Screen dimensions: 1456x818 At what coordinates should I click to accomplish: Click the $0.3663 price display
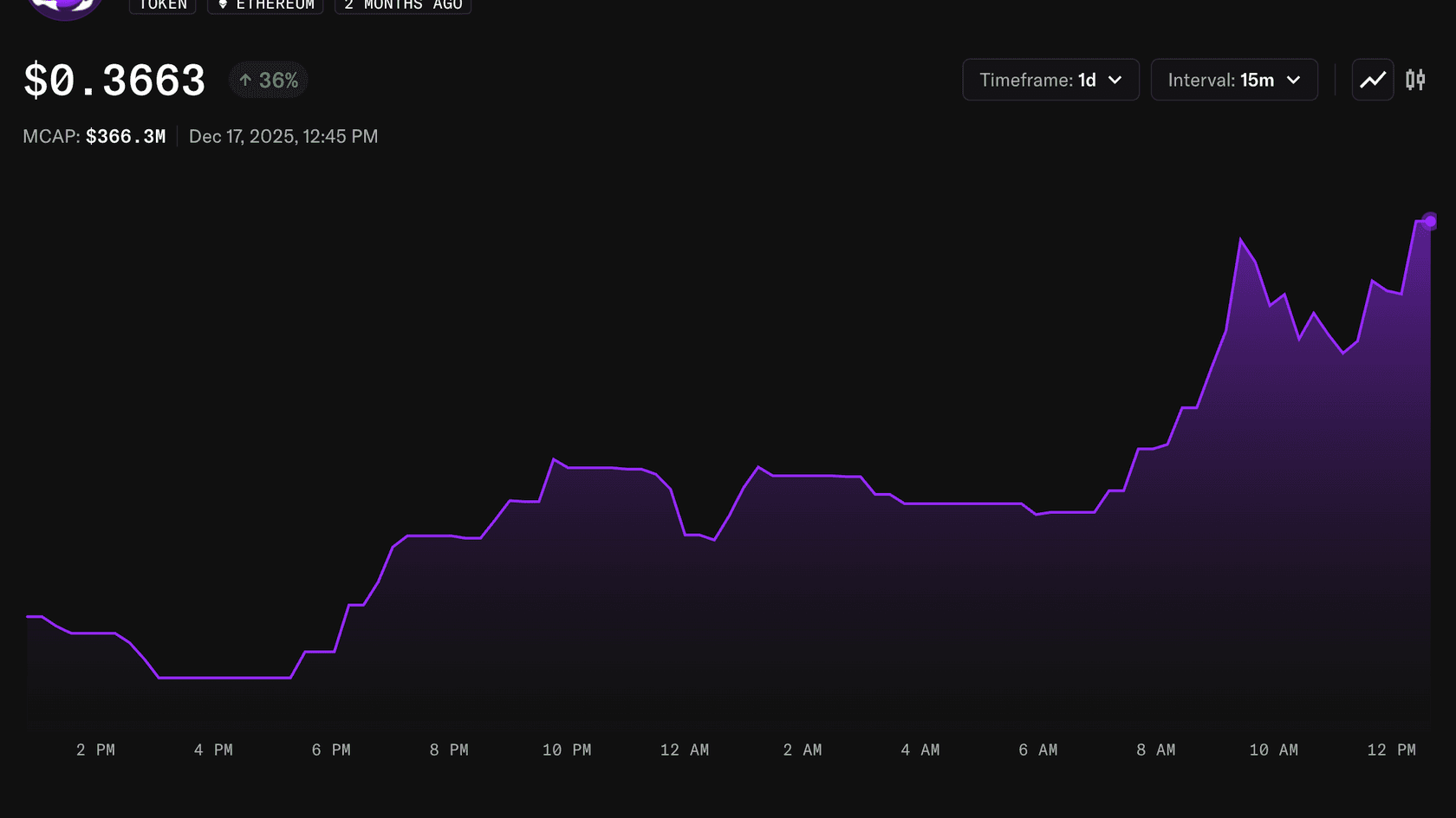[114, 79]
